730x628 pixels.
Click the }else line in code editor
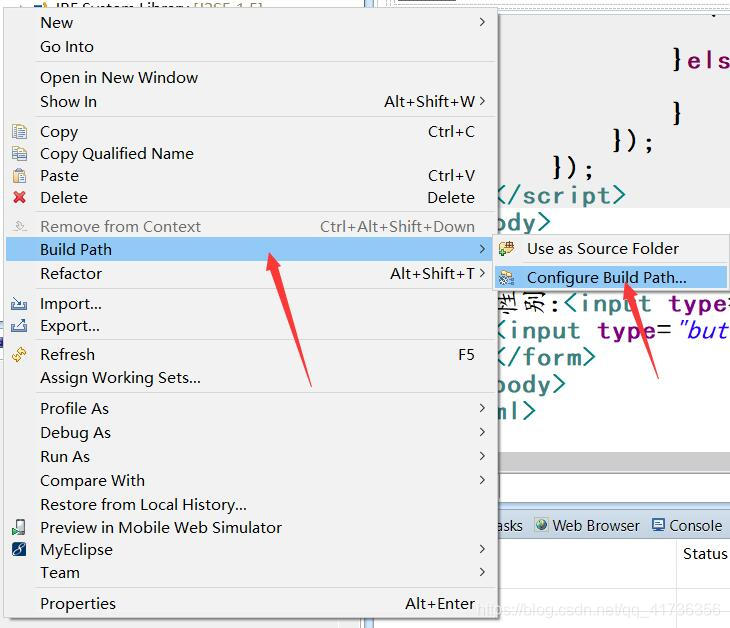pos(701,61)
